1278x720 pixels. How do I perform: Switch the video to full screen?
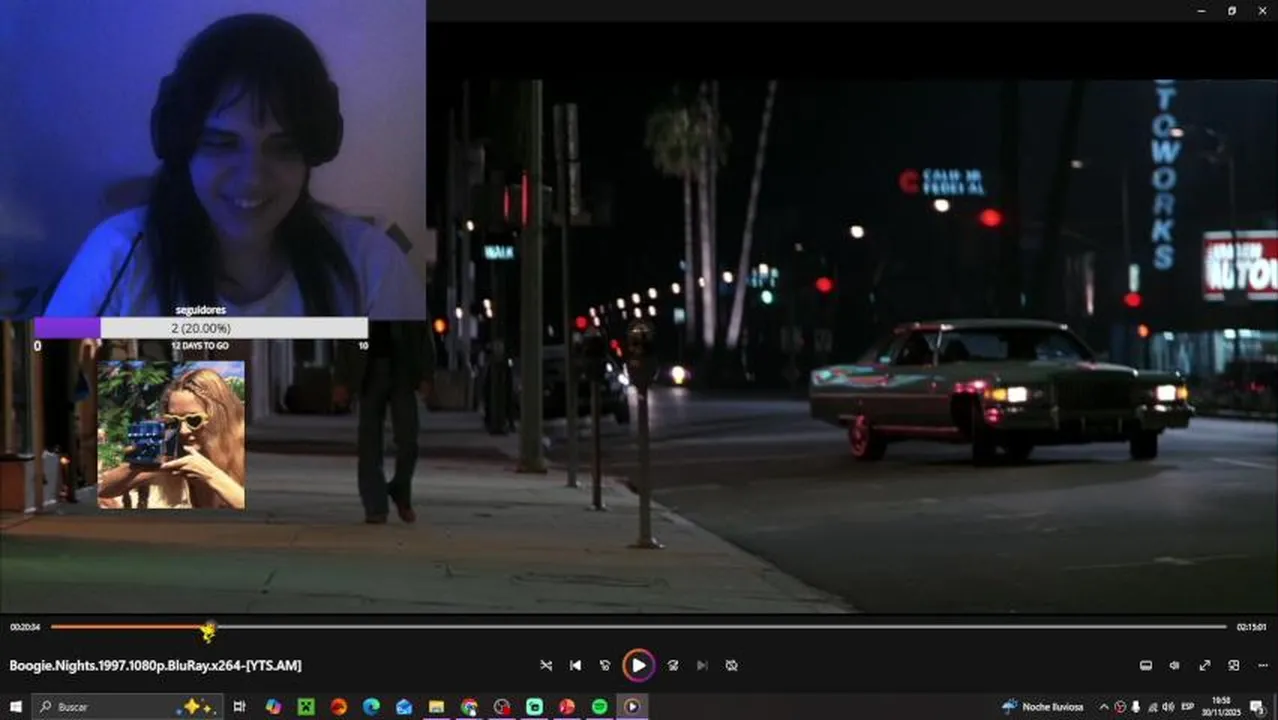(x=1205, y=665)
